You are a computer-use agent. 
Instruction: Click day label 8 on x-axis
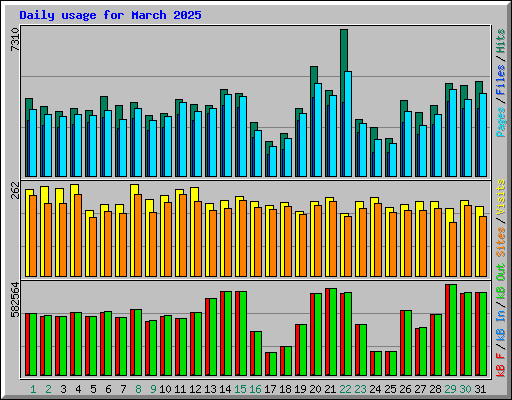pyautogui.click(x=138, y=389)
